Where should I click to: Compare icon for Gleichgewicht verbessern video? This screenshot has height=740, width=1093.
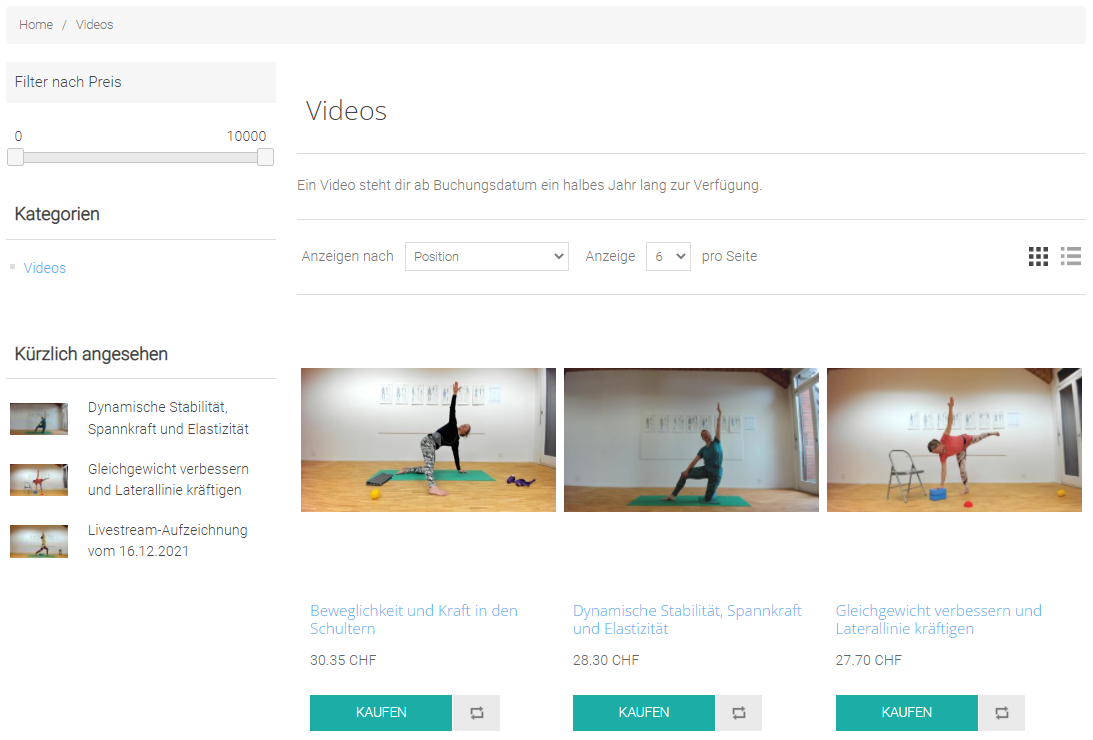click(x=1002, y=713)
